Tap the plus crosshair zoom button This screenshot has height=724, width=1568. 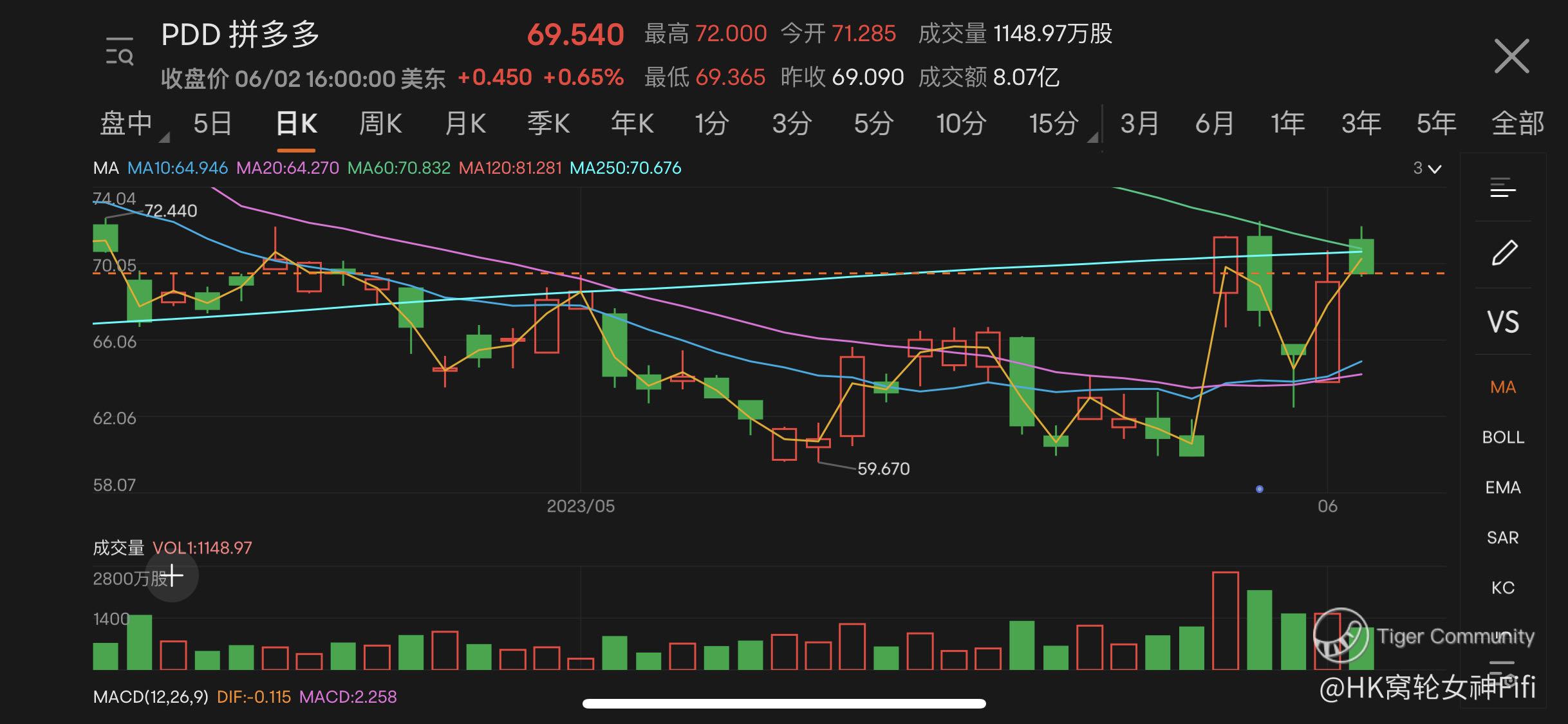pos(172,575)
